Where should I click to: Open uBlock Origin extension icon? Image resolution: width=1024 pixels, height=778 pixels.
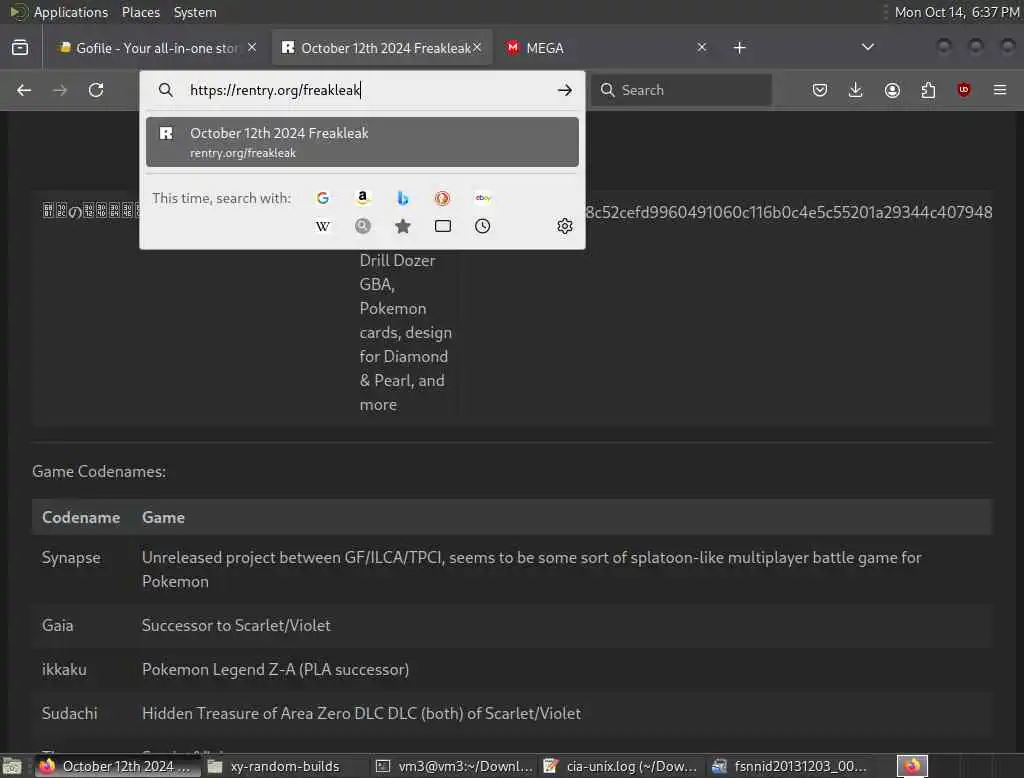tap(964, 90)
